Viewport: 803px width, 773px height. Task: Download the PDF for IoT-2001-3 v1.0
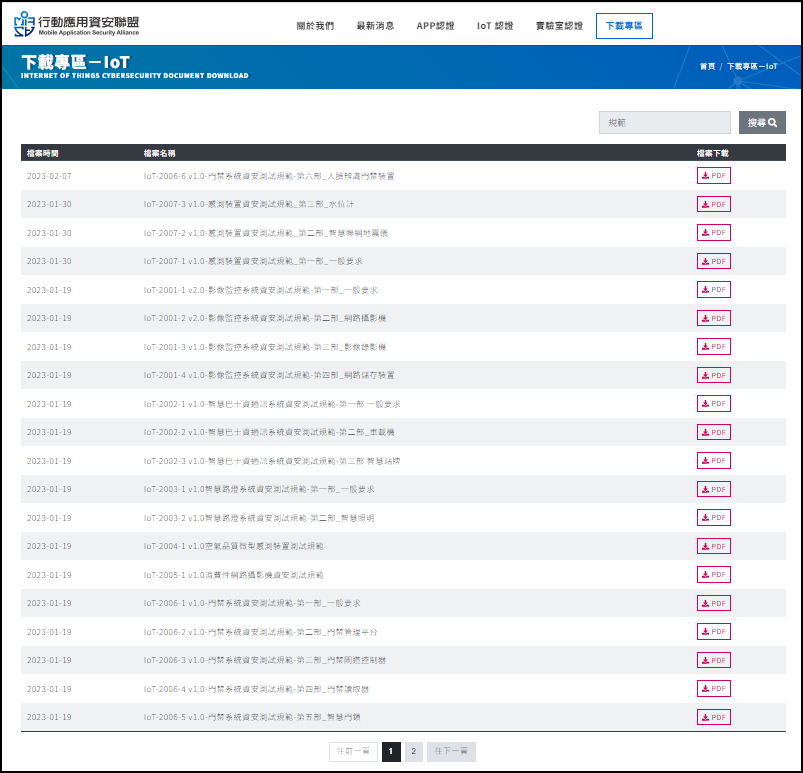pyautogui.click(x=713, y=346)
